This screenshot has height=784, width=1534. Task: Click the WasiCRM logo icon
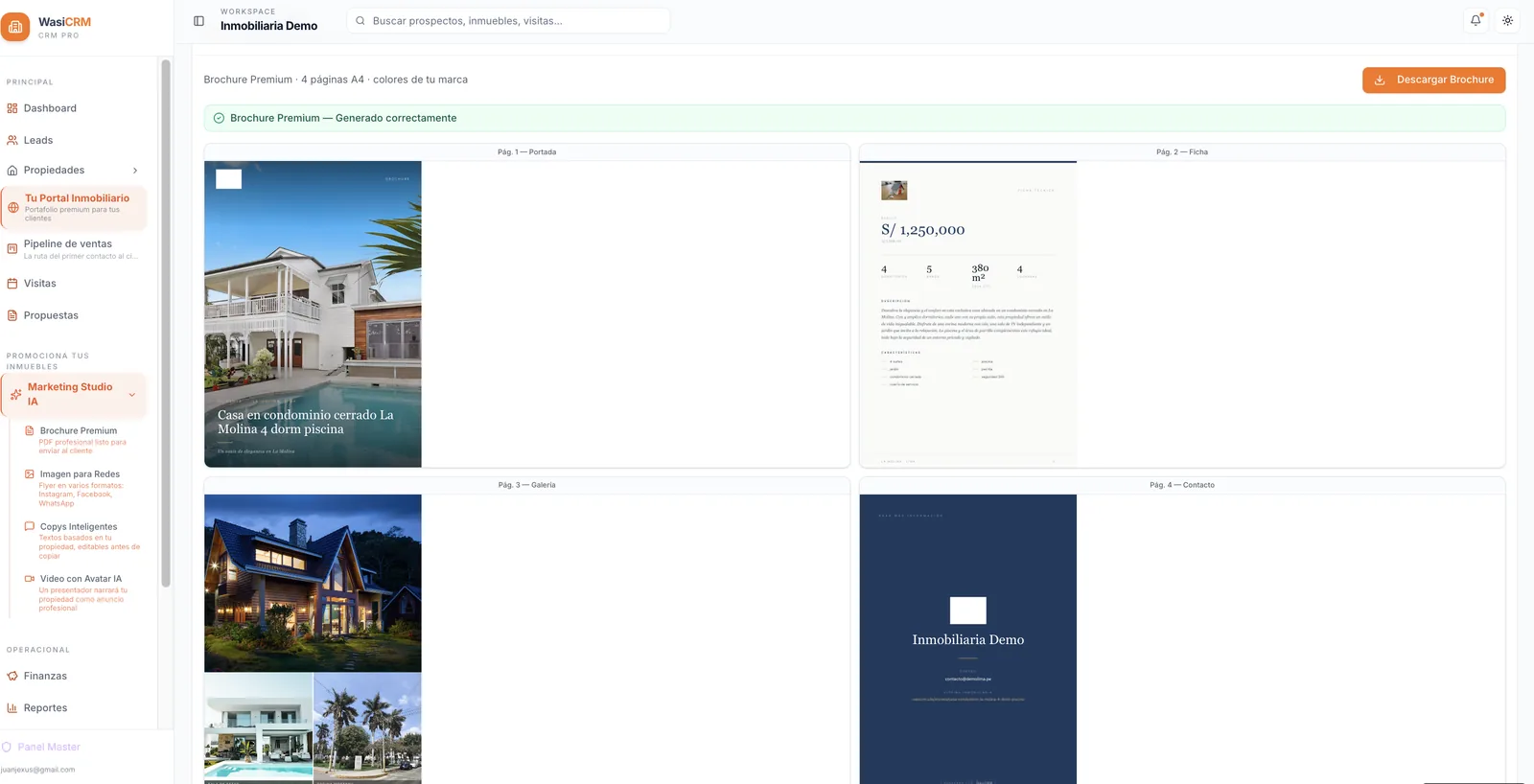click(15, 27)
